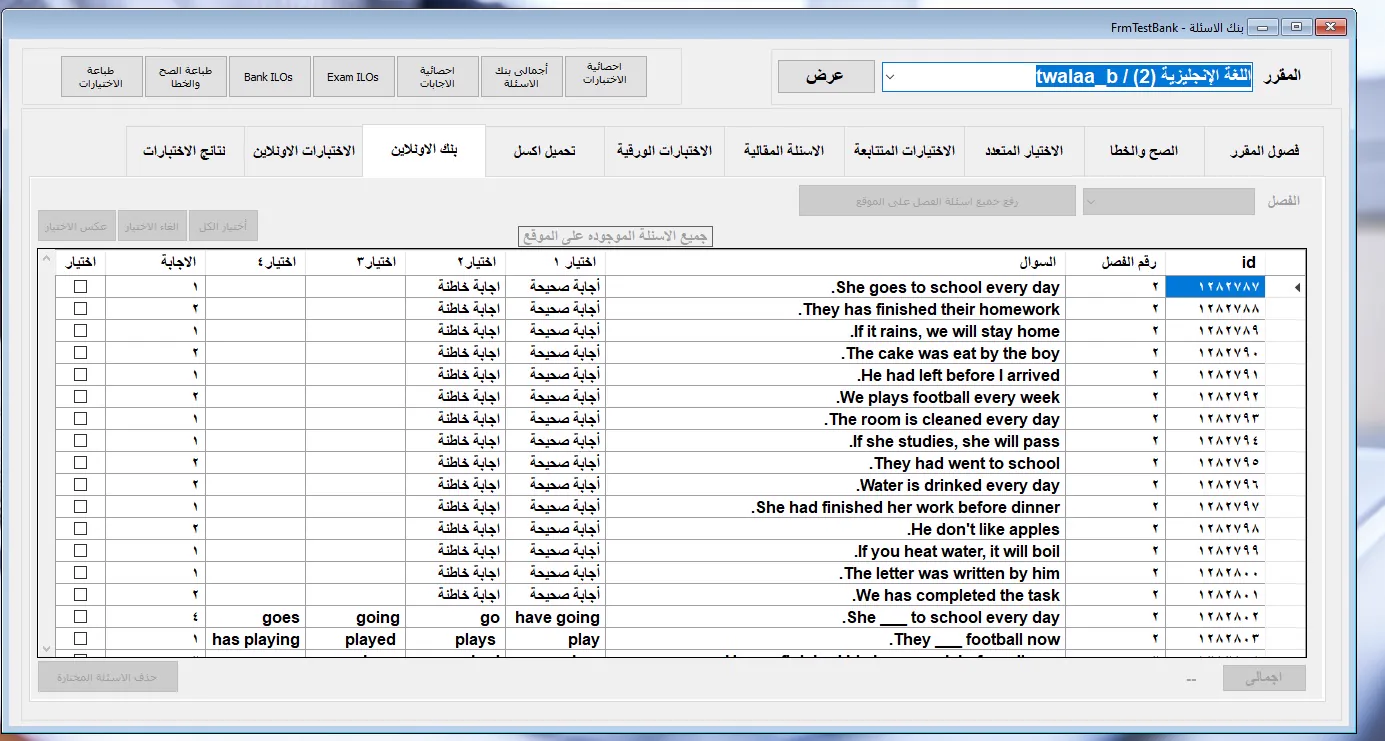The width and height of the screenshot is (1385, 741).
Task: Open احصائية الاختبارات statistics
Action: [606, 77]
